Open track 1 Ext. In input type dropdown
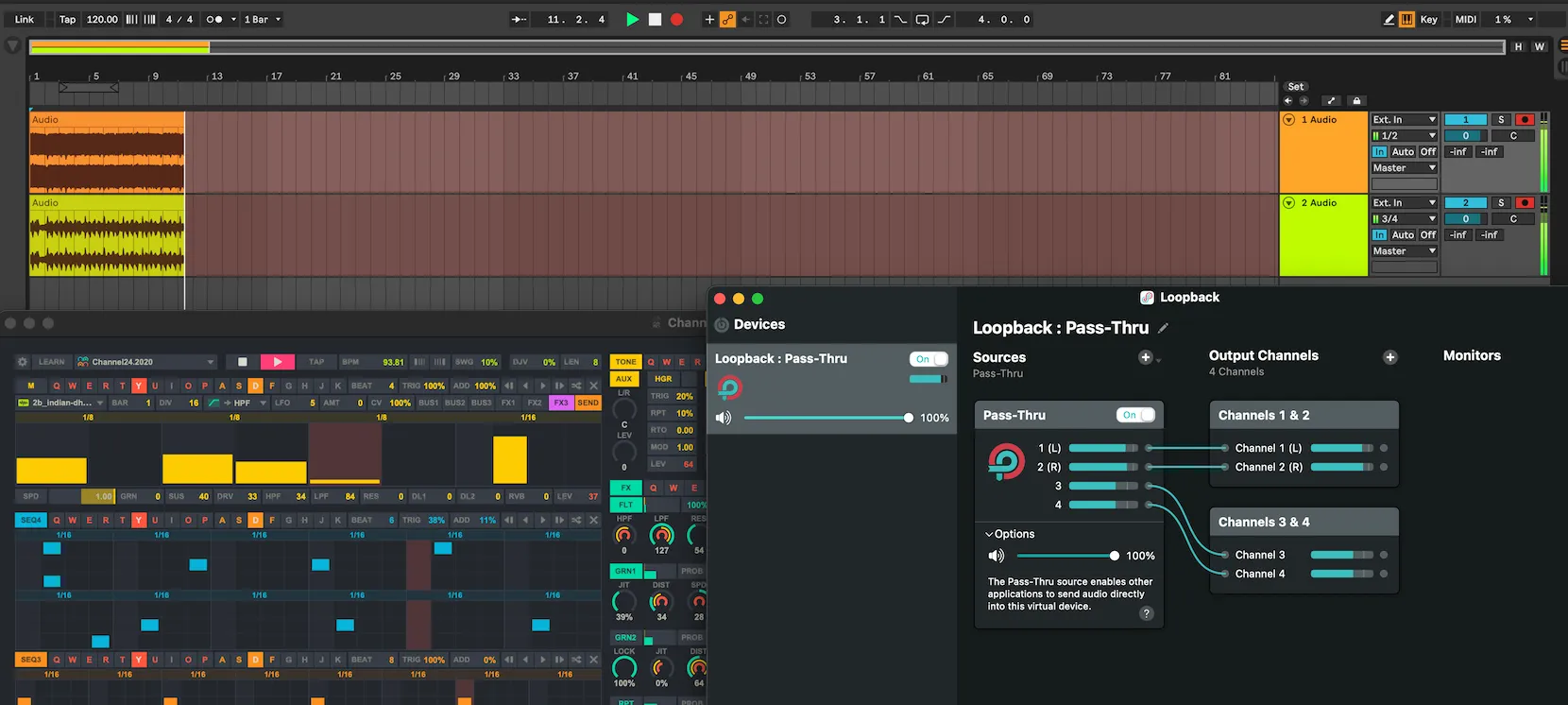This screenshot has height=705, width=1568. click(x=1405, y=120)
